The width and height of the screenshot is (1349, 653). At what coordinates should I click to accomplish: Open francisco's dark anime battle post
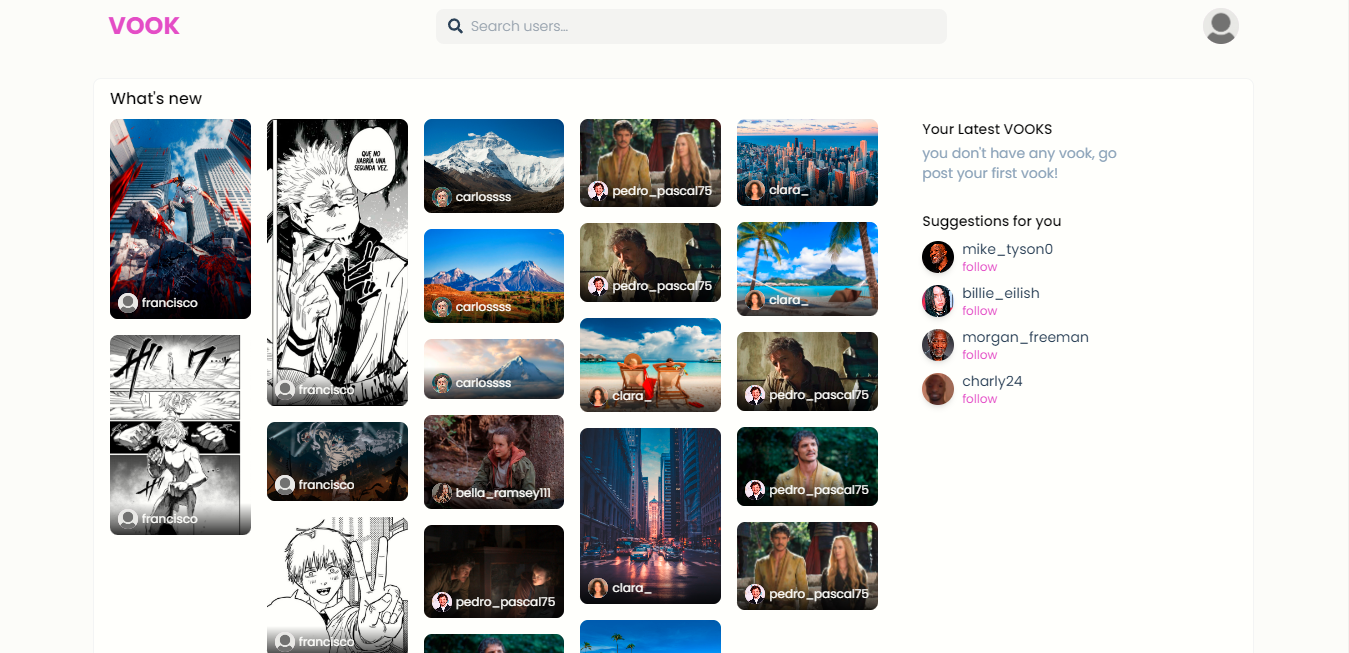point(337,461)
